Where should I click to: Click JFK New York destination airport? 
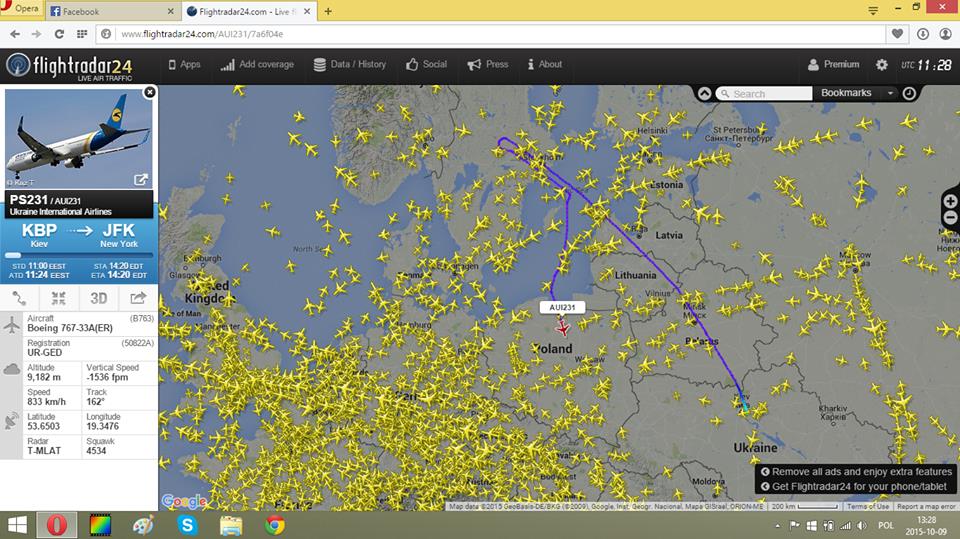tap(119, 235)
